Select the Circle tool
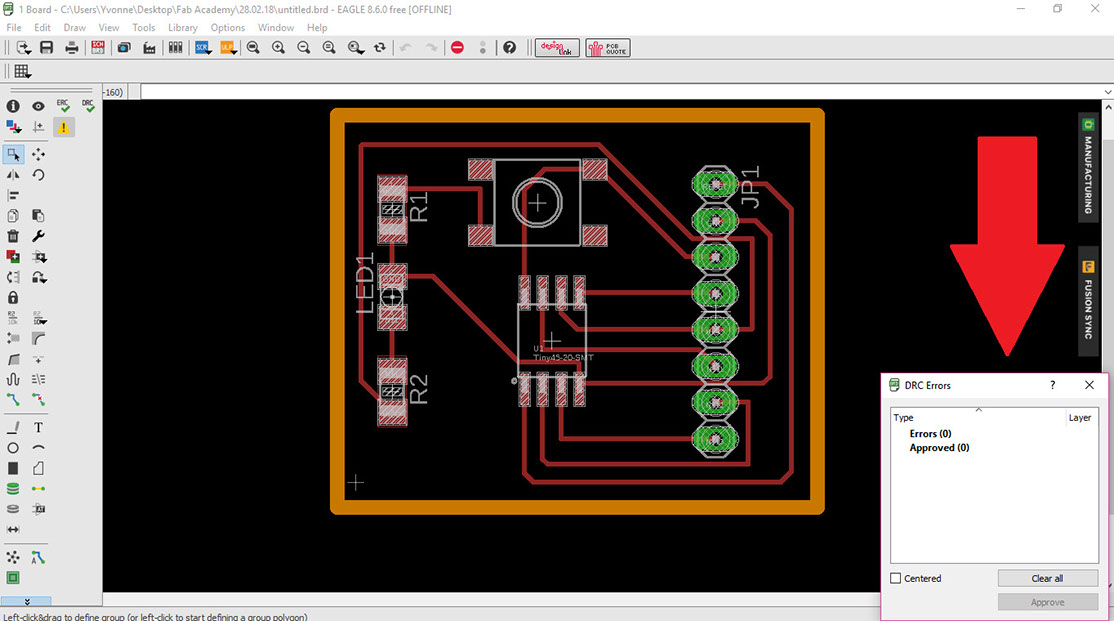 click(x=13, y=448)
